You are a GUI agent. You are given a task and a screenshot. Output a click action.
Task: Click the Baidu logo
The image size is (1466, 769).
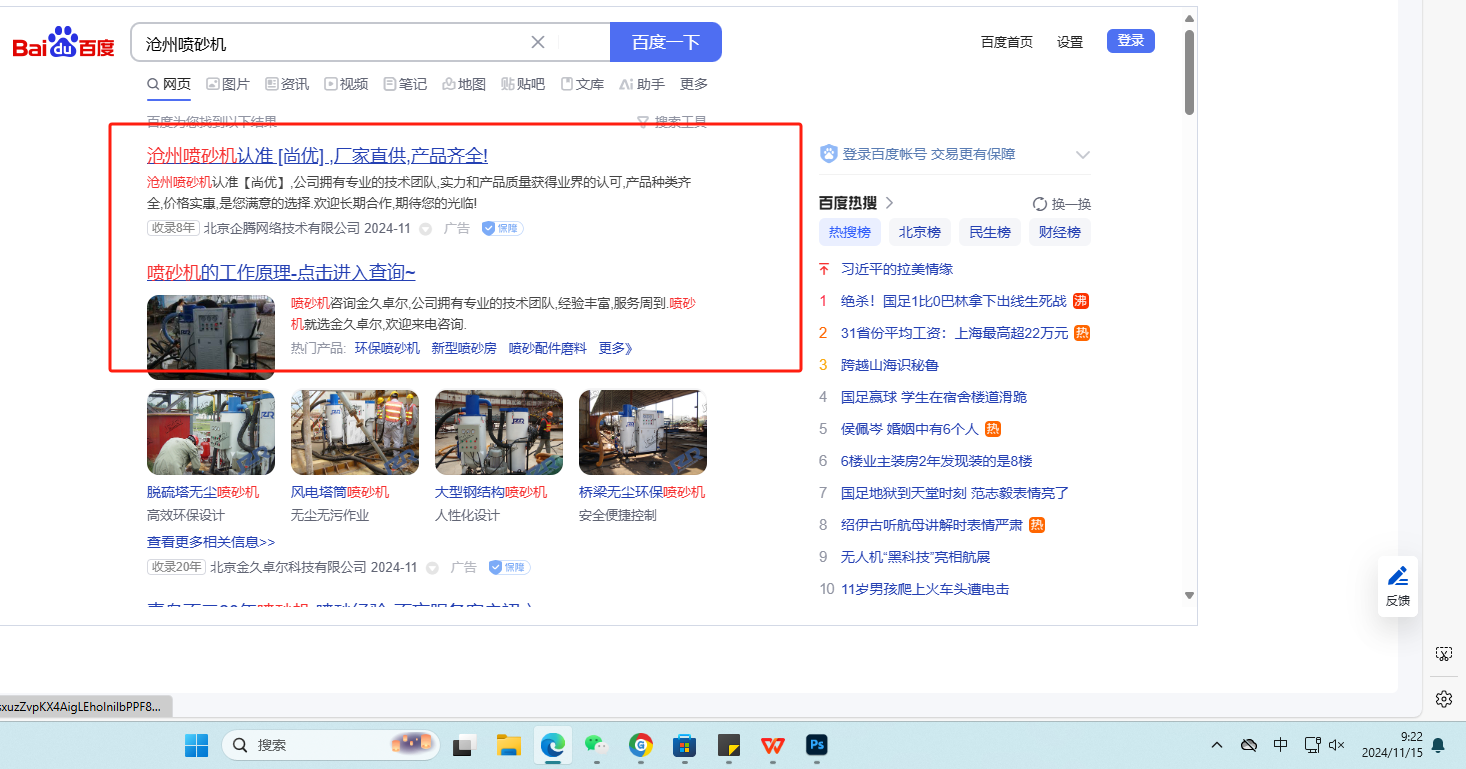point(63,43)
